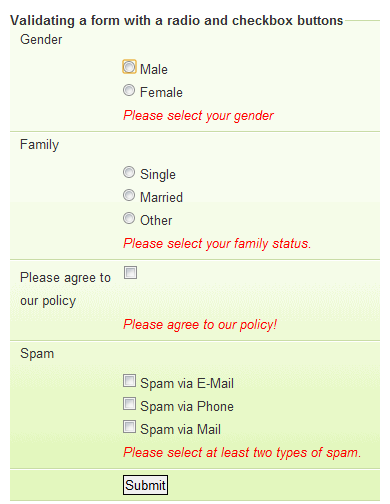Pick the Other family status radio
Image resolution: width=390 pixels, height=504 pixels.
pos(129,218)
